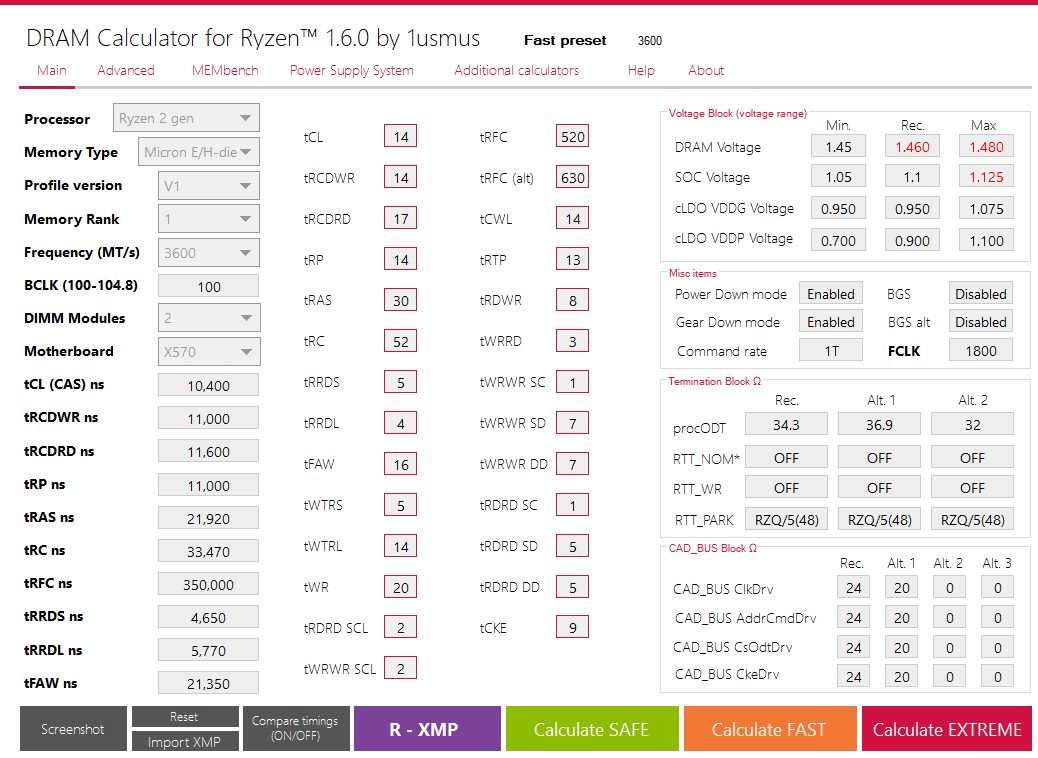Switch to the MEMbench tab
Screen dimensions: 1038x758
225,70
